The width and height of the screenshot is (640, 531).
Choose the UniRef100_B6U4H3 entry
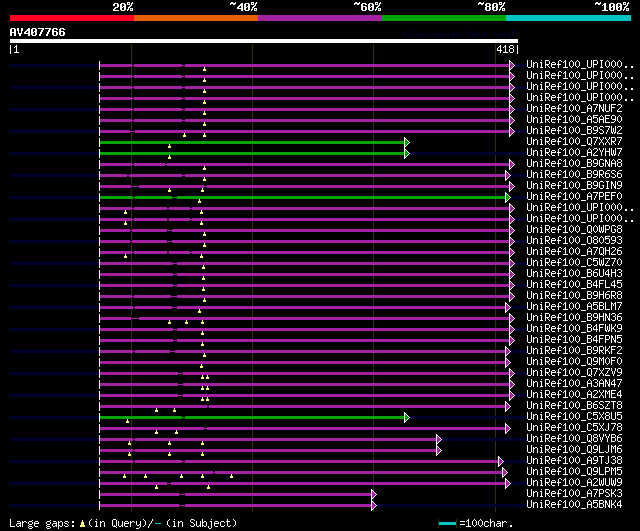tap(574, 274)
